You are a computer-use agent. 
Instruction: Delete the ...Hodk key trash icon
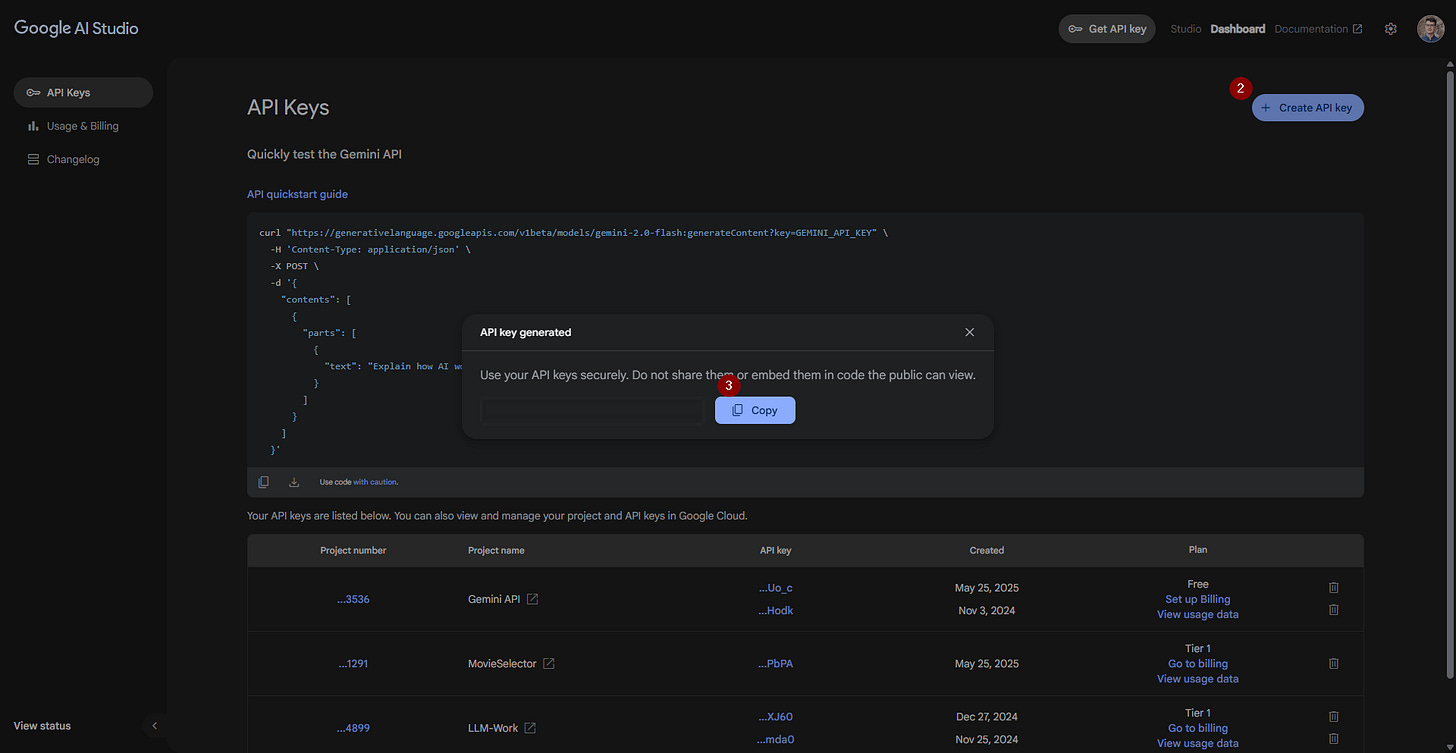point(1333,610)
